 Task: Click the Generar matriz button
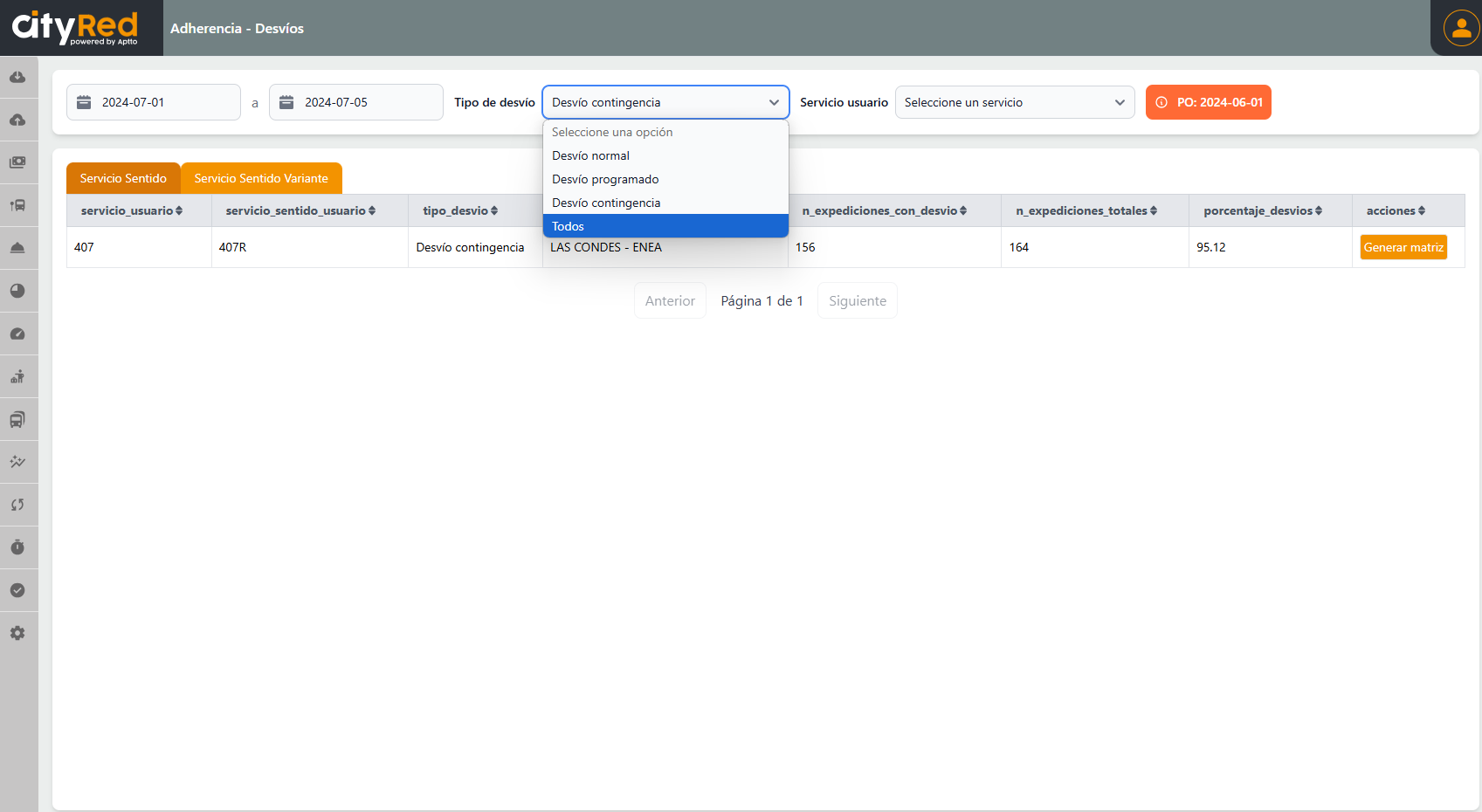coord(1403,247)
